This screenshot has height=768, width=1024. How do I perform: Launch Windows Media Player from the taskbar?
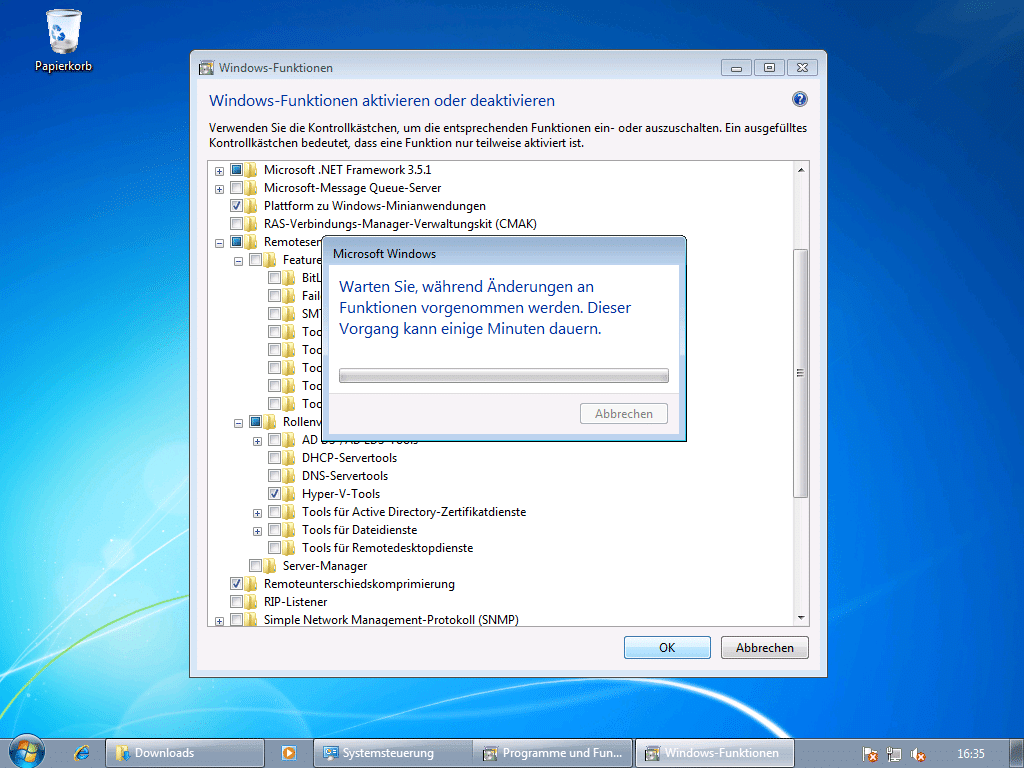click(289, 753)
